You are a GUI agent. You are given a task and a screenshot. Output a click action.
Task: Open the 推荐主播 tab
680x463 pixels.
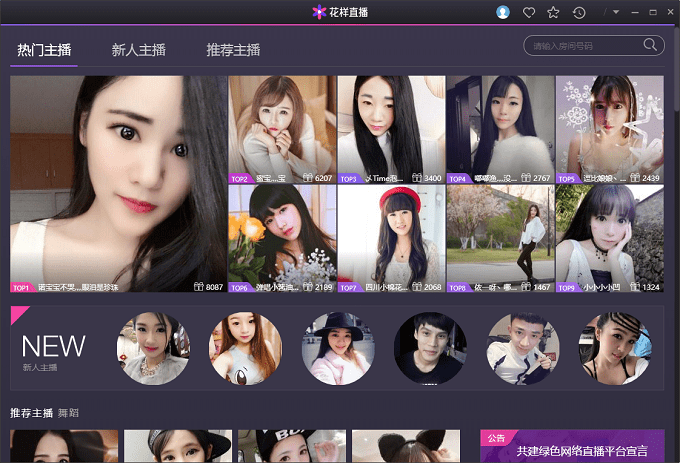[x=233, y=50]
